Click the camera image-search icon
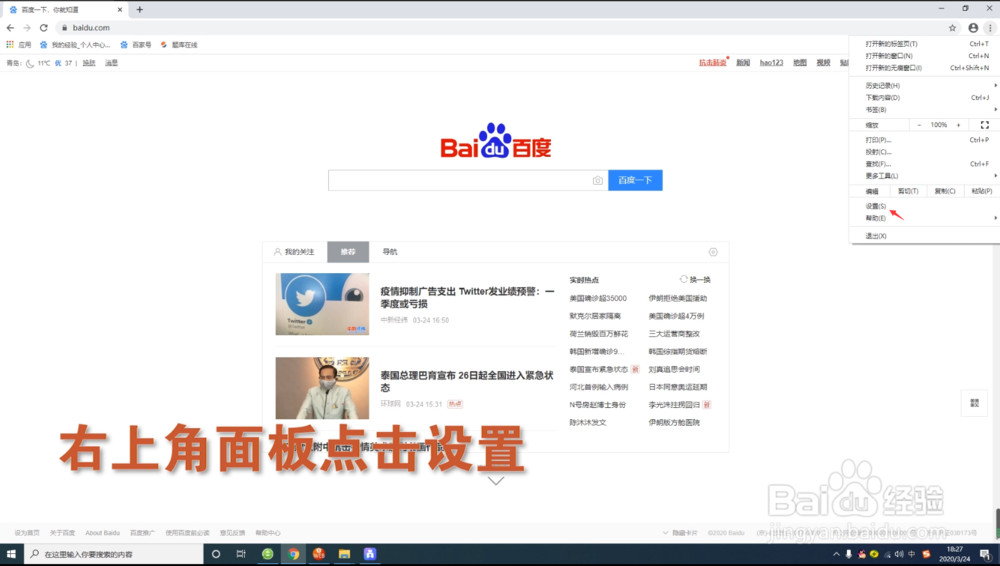 click(x=598, y=181)
